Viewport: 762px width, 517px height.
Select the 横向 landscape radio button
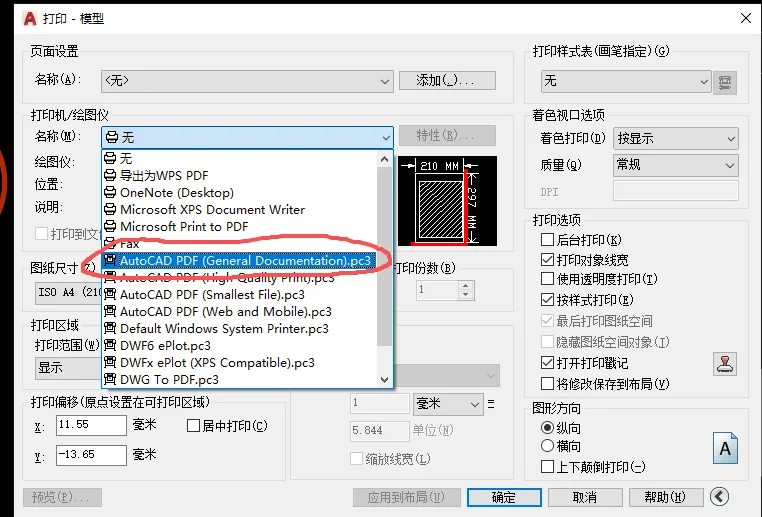547,446
